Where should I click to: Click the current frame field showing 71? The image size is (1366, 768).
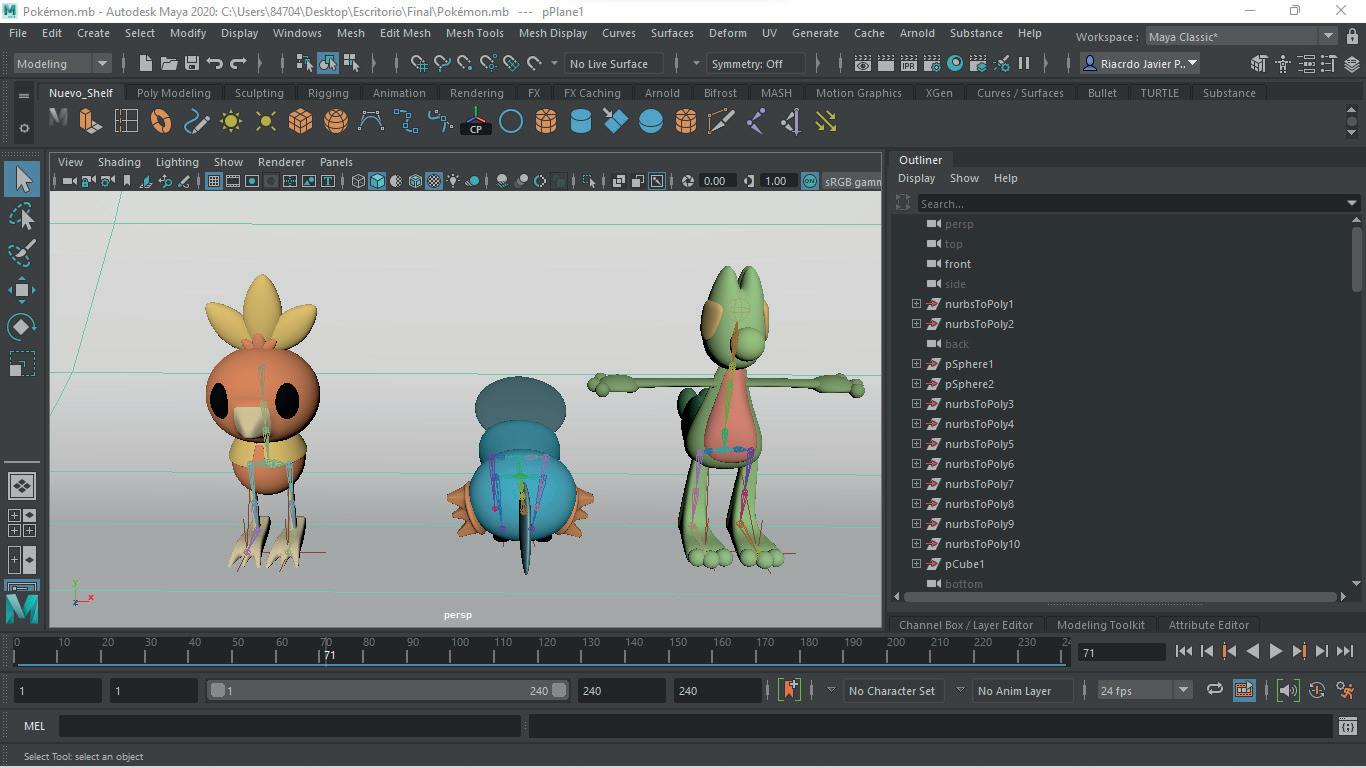coord(1121,652)
